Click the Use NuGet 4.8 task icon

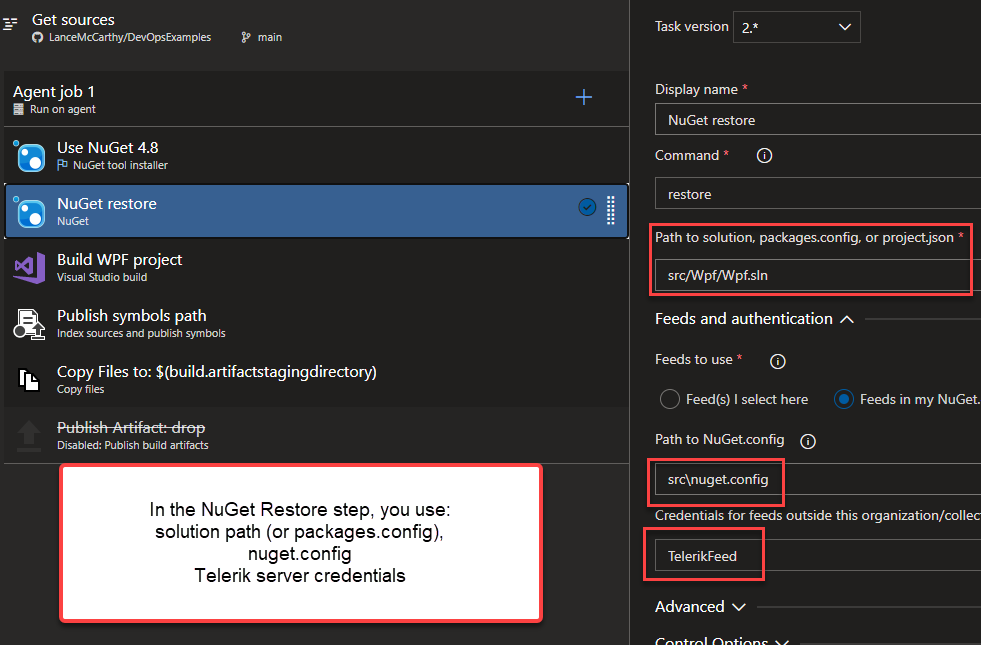coord(30,156)
